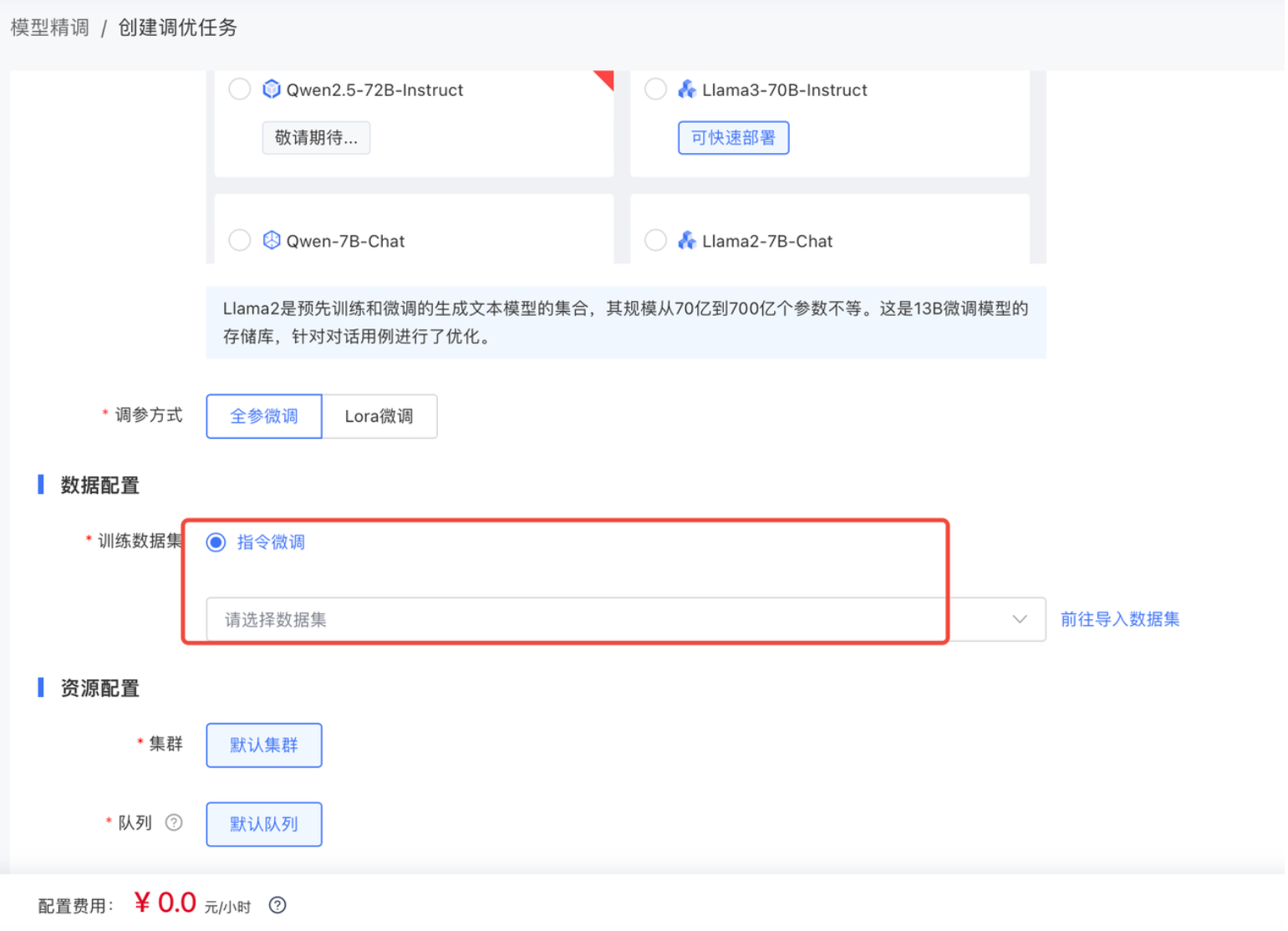Select the Qwen2.5-72B-Instruct radio button
Image resolution: width=1288 pixels, height=931 pixels.
[240, 89]
